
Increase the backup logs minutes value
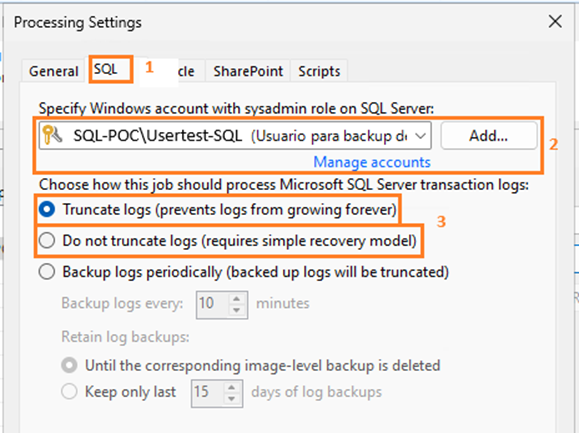(x=237, y=299)
